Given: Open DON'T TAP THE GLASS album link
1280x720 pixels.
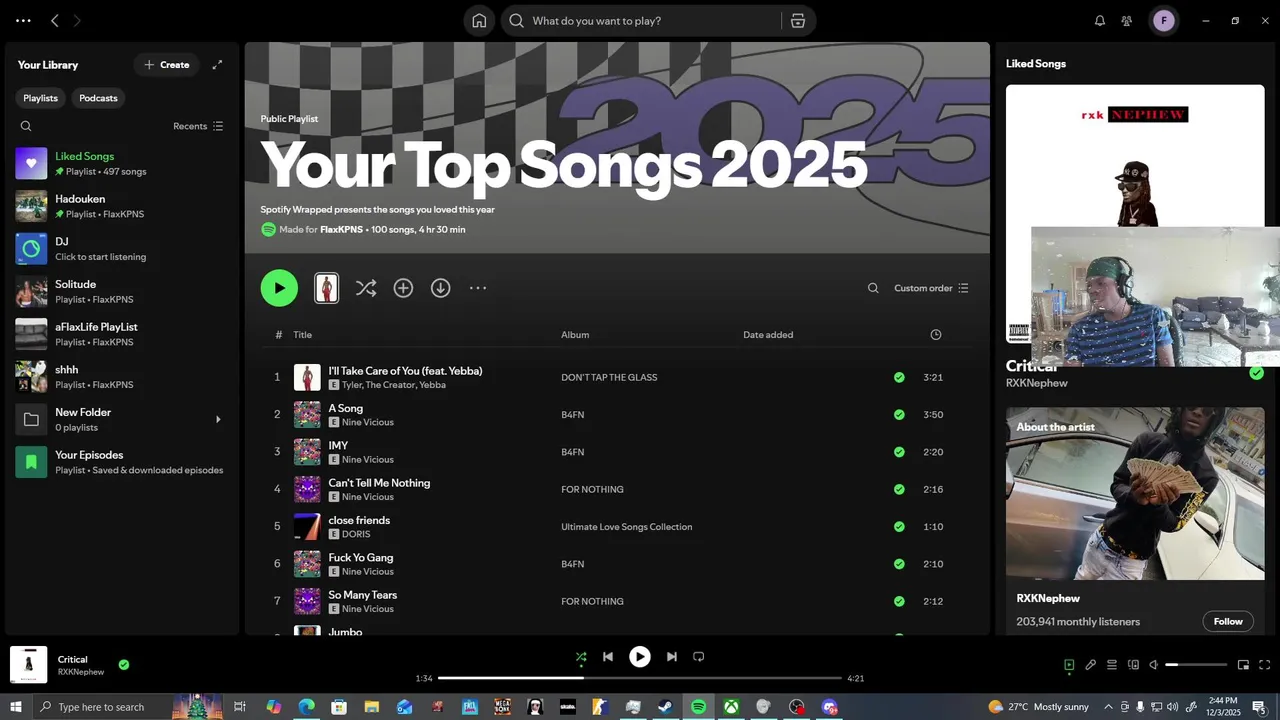Looking at the screenshot, I should coord(609,377).
